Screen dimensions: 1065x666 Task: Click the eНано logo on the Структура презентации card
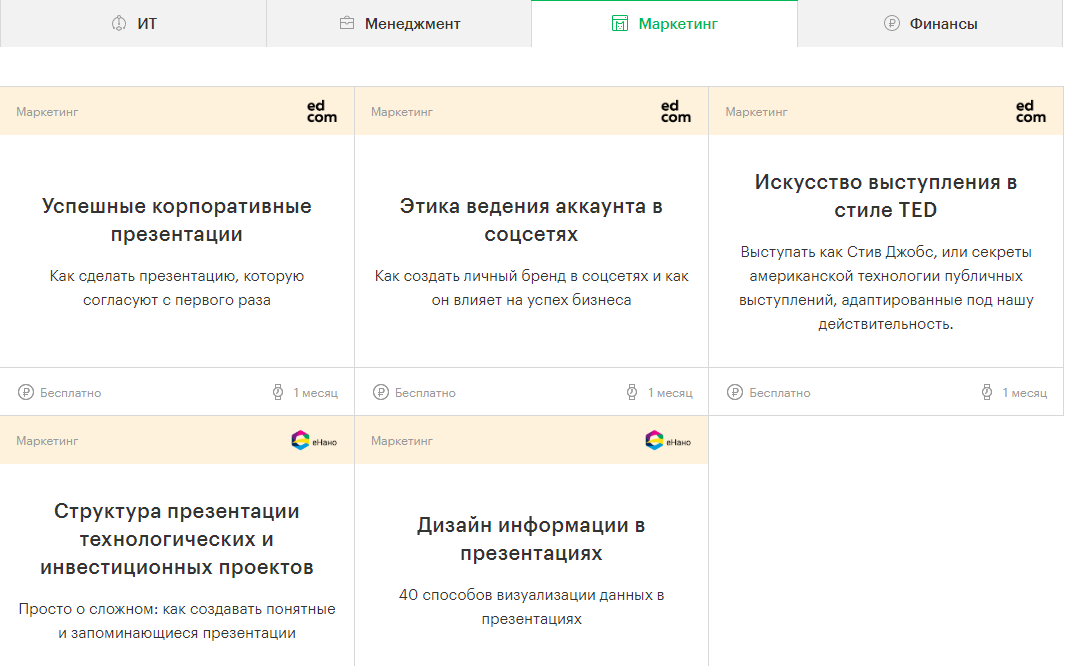(x=314, y=440)
